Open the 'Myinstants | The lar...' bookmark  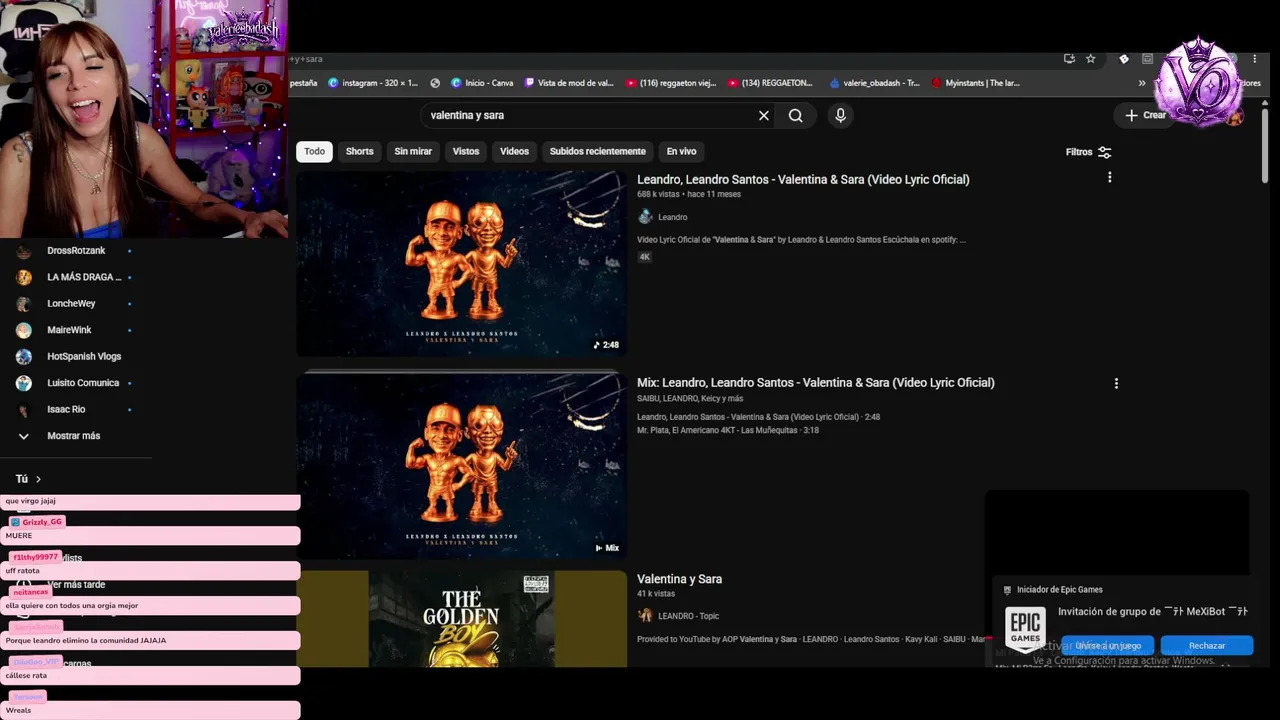(x=975, y=83)
